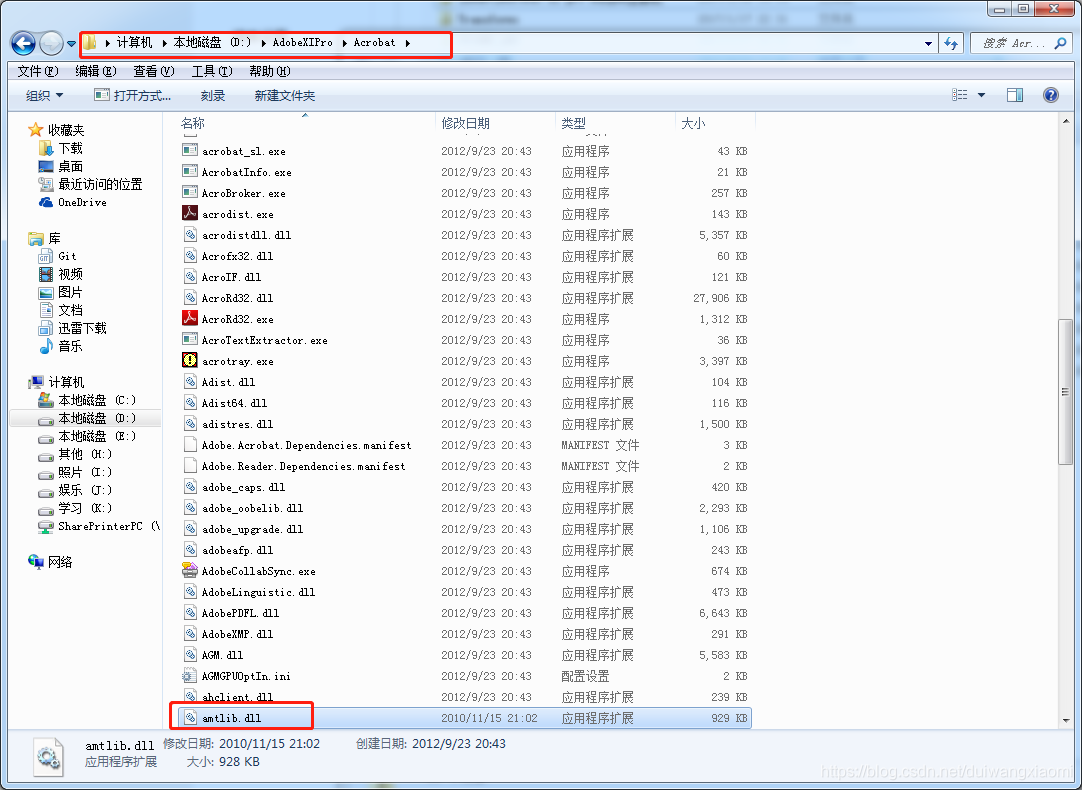Open the more view options arrow
1082x790 pixels.
click(981, 95)
